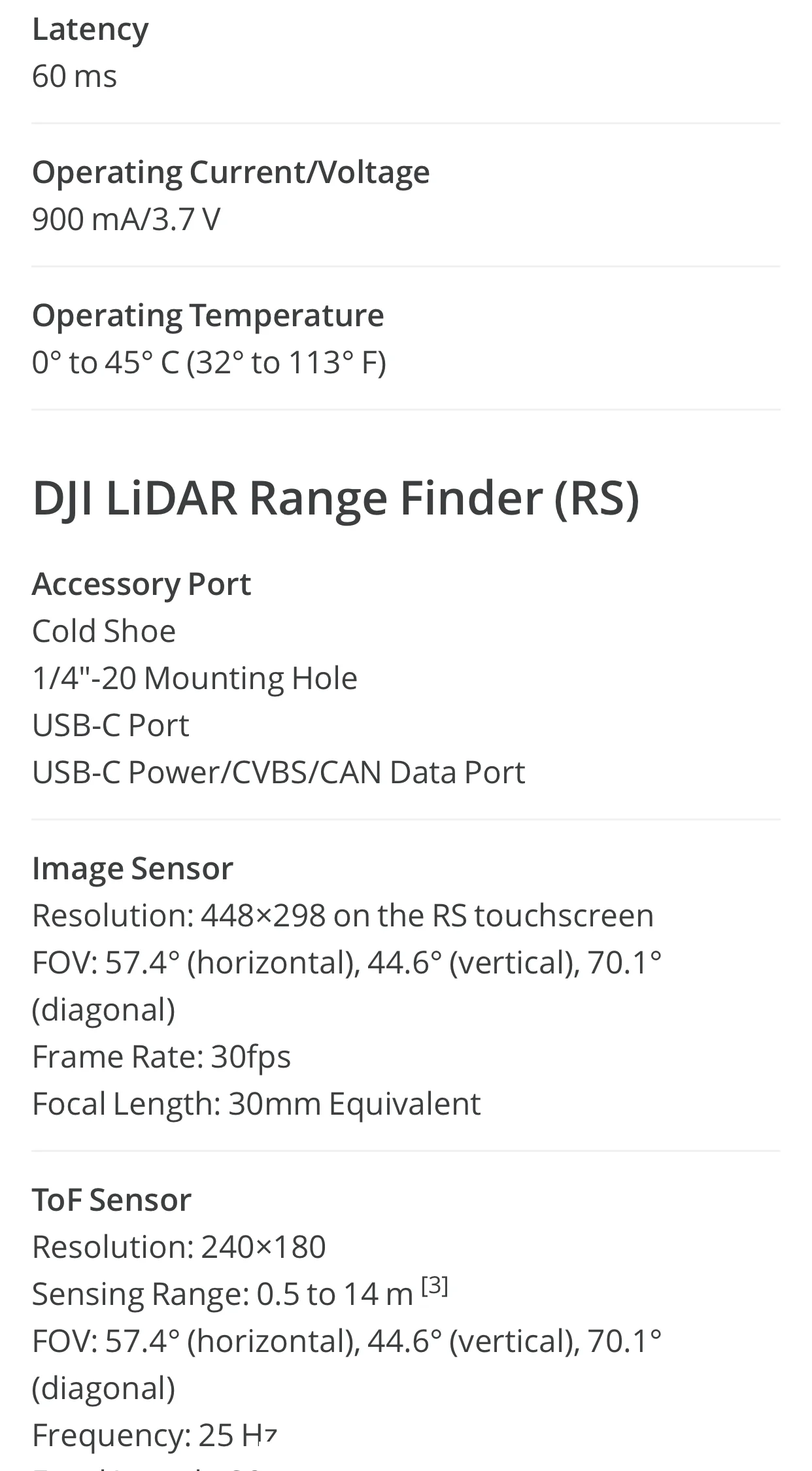
Task: Open the footnote [3] reference link
Action: coord(435,1287)
